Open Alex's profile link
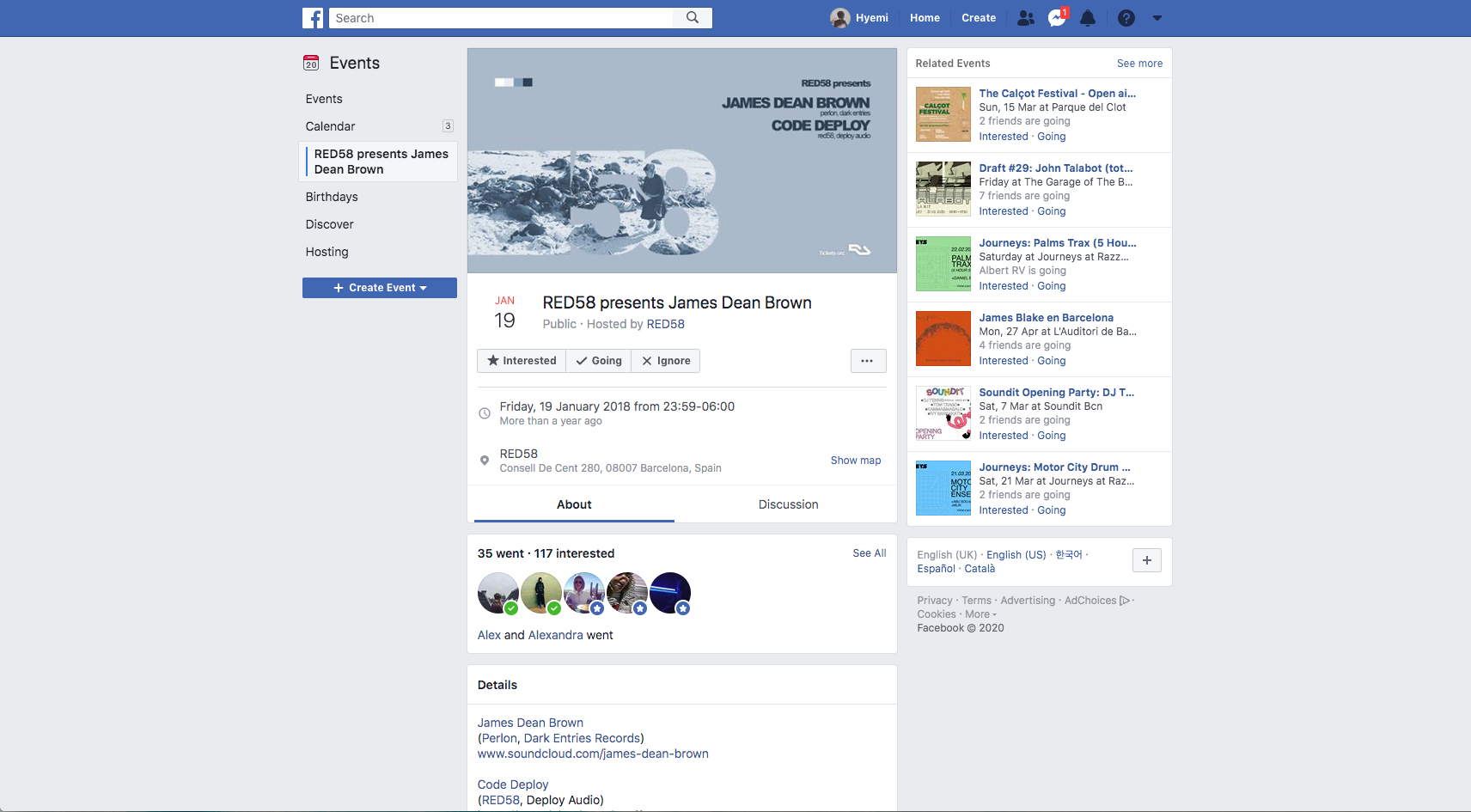The height and width of the screenshot is (812, 1471). [489, 635]
